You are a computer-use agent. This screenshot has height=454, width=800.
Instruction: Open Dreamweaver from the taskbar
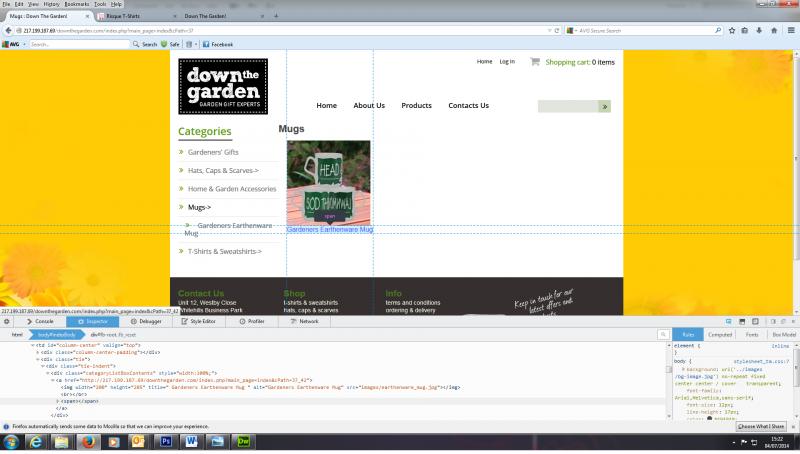(243, 442)
